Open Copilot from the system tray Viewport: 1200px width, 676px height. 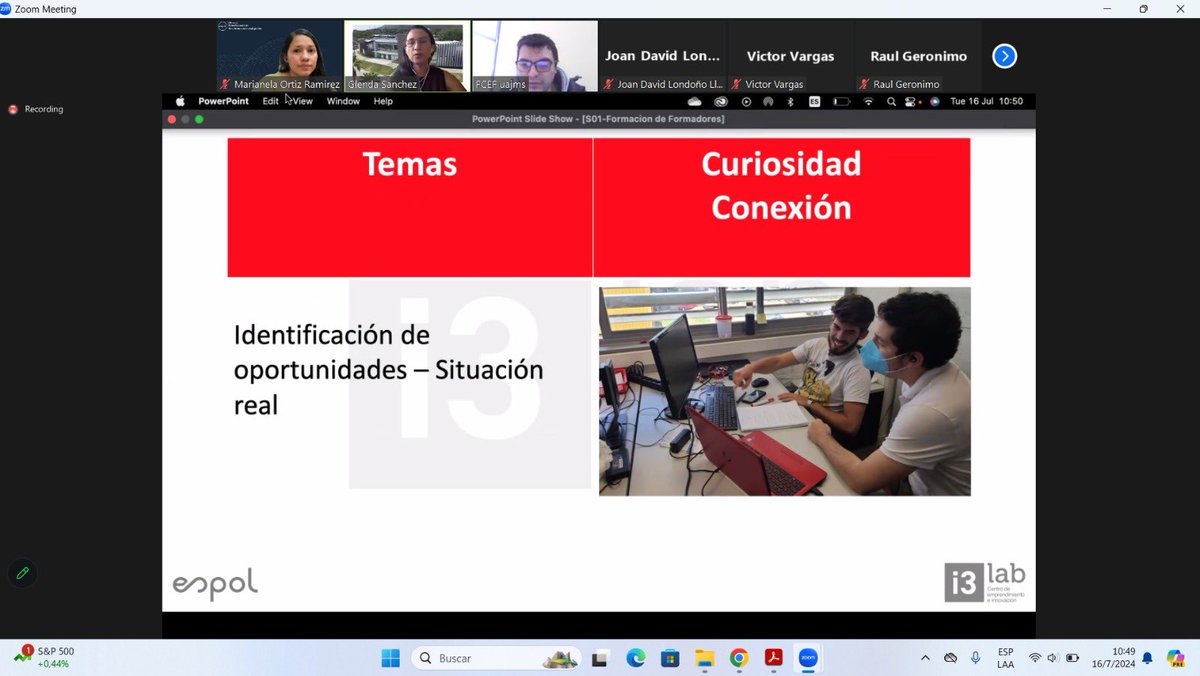[1177, 658]
